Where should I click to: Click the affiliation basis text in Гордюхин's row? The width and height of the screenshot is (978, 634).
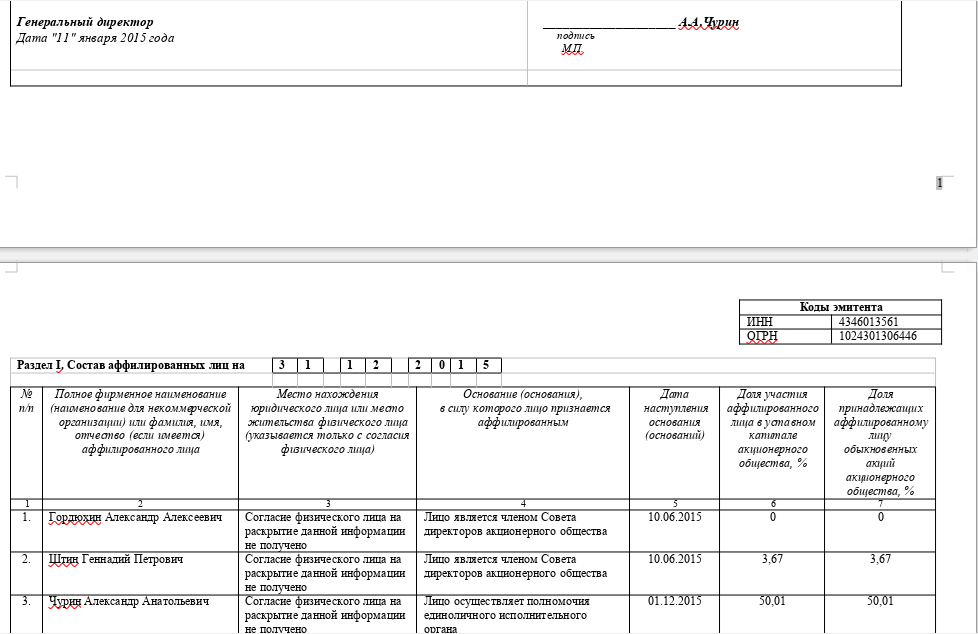click(x=515, y=524)
